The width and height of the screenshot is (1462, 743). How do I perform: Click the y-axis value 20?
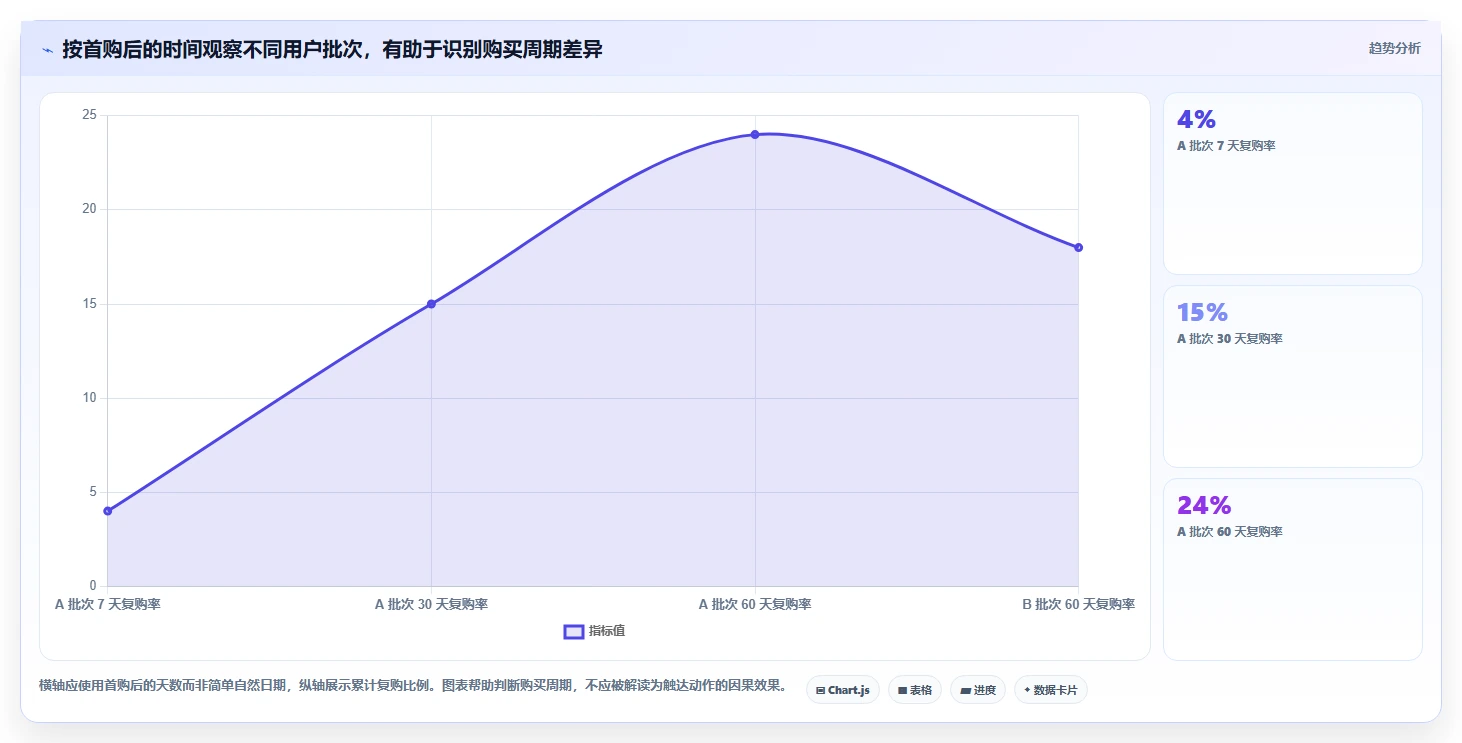(x=89, y=209)
